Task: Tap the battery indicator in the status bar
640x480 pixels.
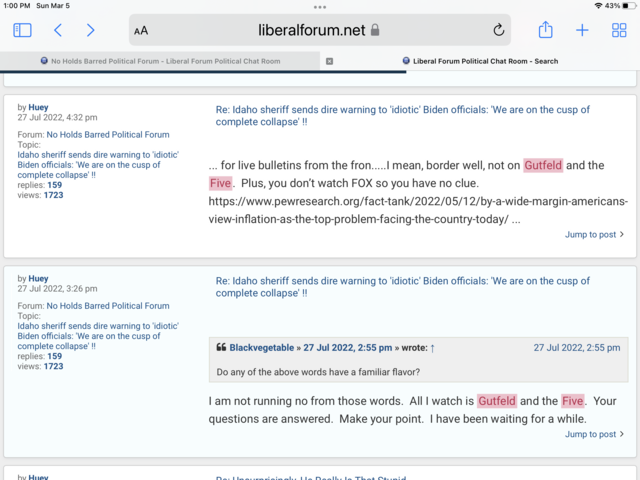Action: coord(629,6)
